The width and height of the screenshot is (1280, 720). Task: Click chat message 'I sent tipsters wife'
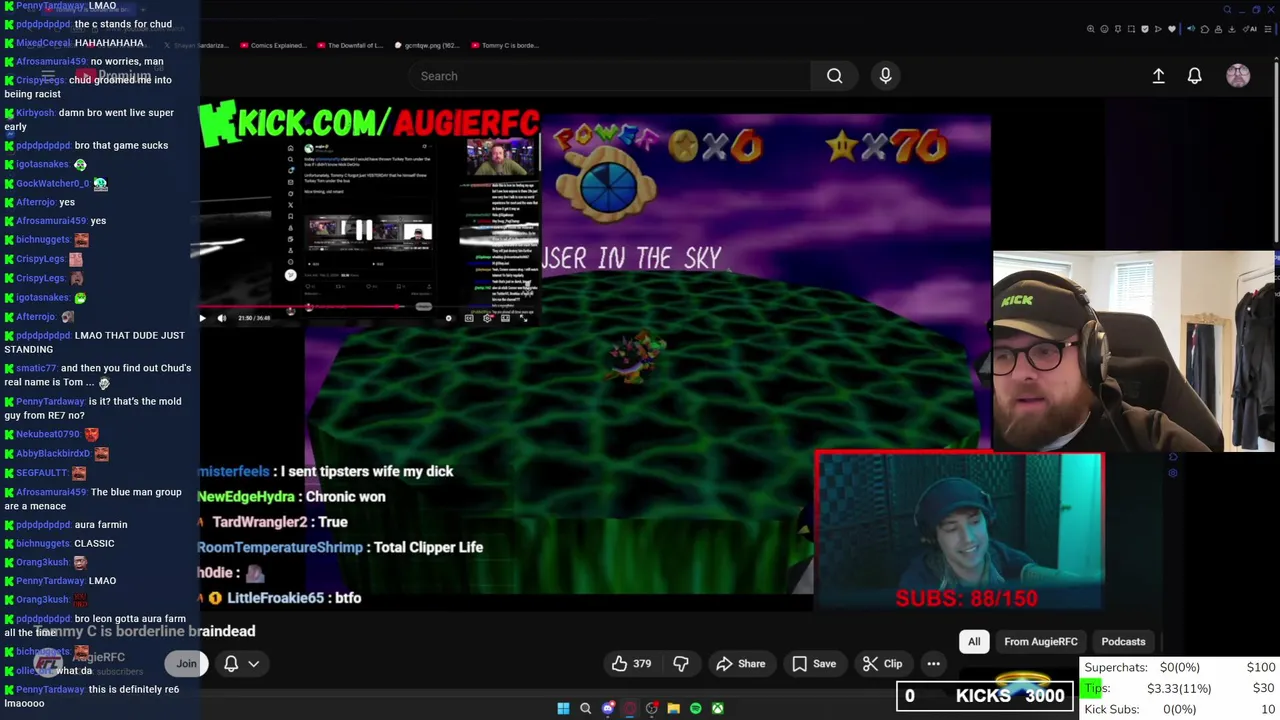[x=325, y=471]
